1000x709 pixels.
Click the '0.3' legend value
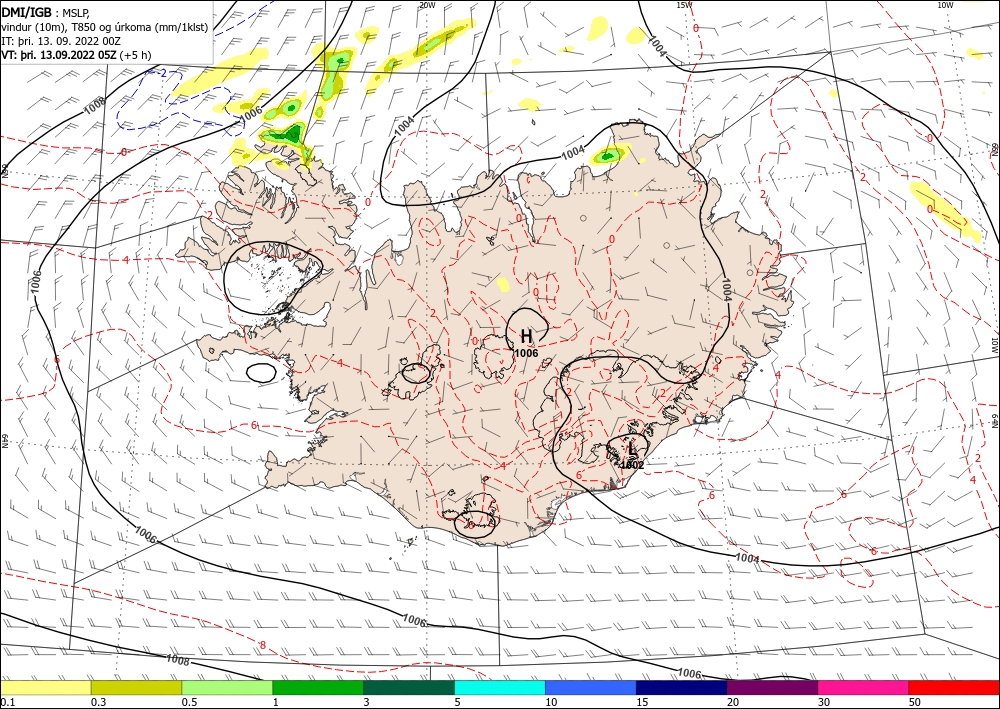[98, 702]
